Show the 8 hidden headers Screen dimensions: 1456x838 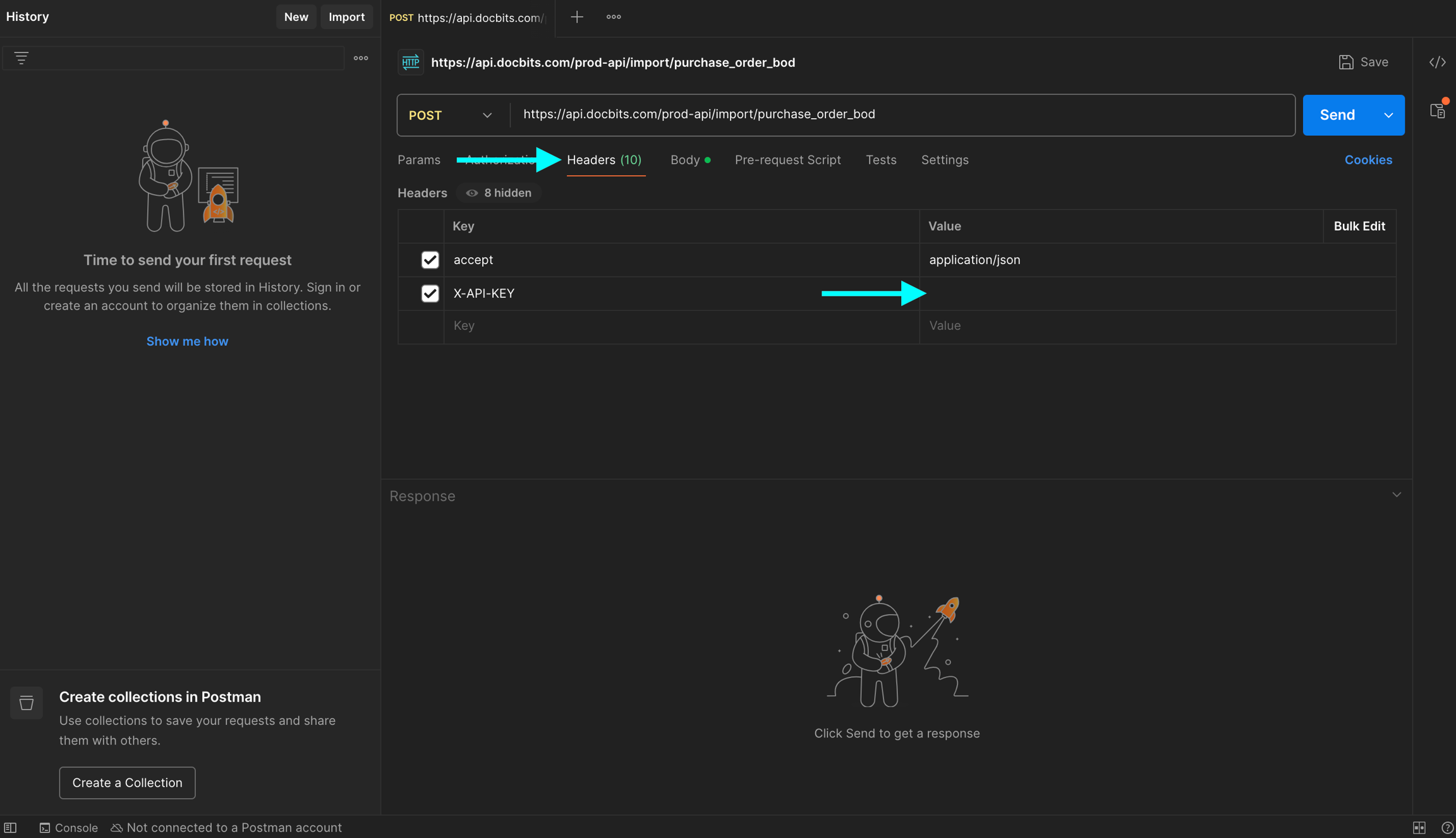(499, 193)
